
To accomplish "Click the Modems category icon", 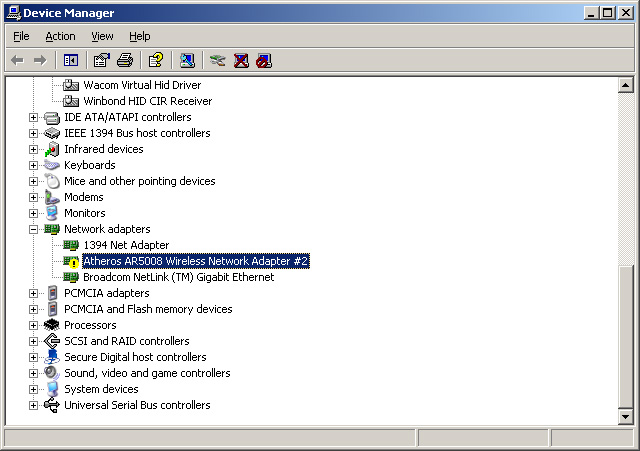I will point(52,197).
